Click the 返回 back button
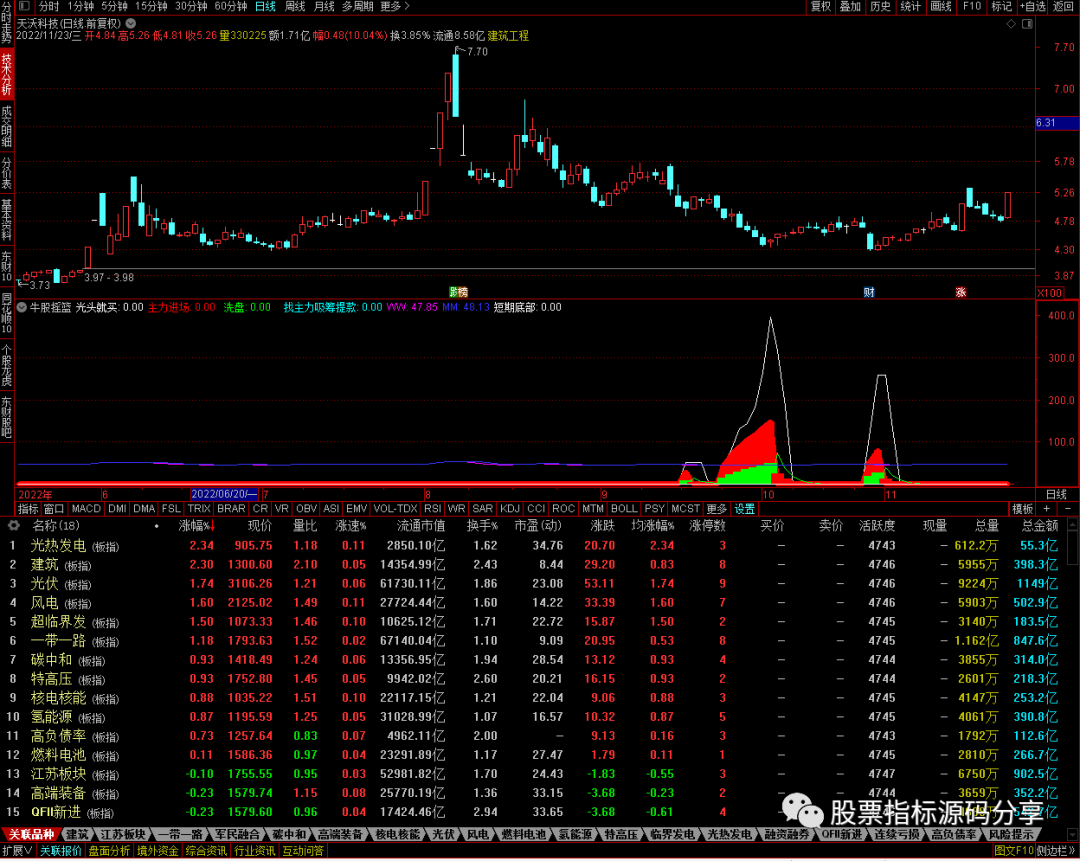Screen dimensions: 1080x861 [x=1064, y=6]
